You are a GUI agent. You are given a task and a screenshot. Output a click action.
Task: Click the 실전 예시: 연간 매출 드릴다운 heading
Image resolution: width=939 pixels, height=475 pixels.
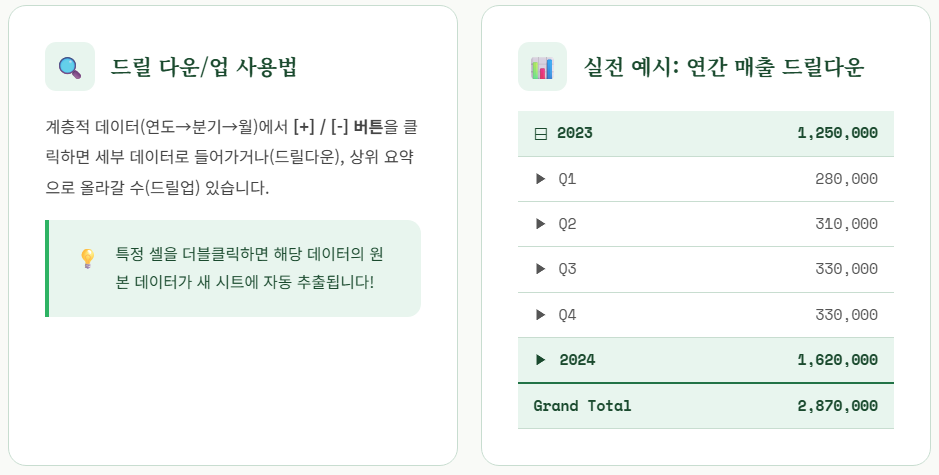(x=724, y=66)
